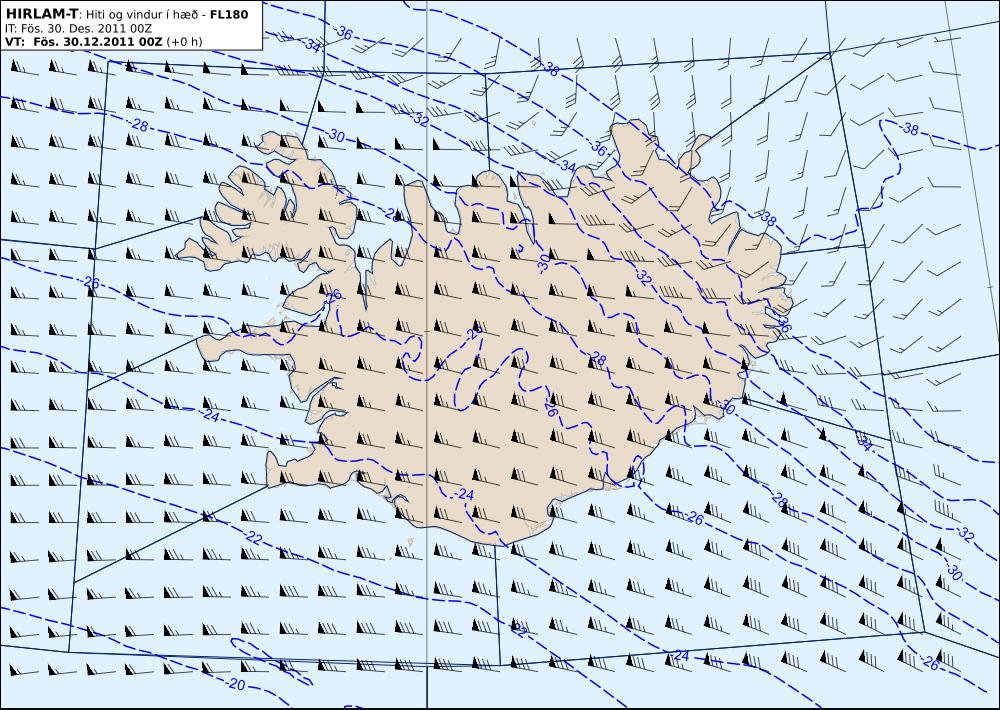Click the '(+0 h)' forecast offset text
Screen dimensions: 1000x710
click(x=184, y=42)
